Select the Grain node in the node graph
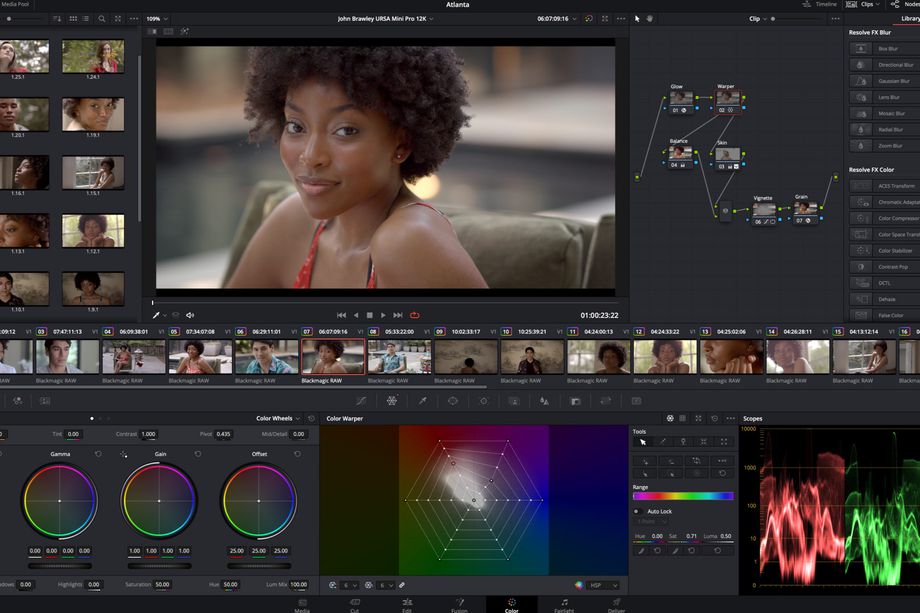The height and width of the screenshot is (613, 920). point(806,210)
